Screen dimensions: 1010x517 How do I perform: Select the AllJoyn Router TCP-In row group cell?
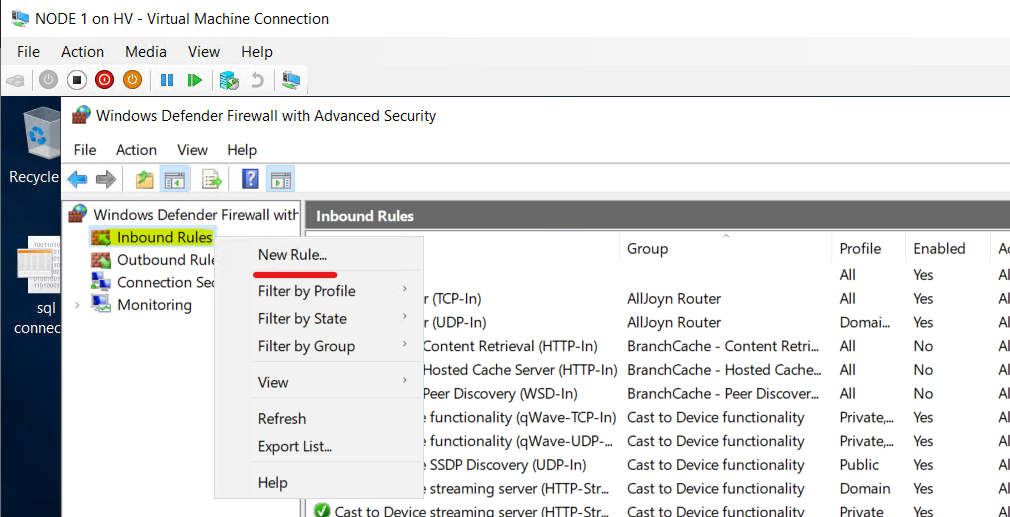674,299
